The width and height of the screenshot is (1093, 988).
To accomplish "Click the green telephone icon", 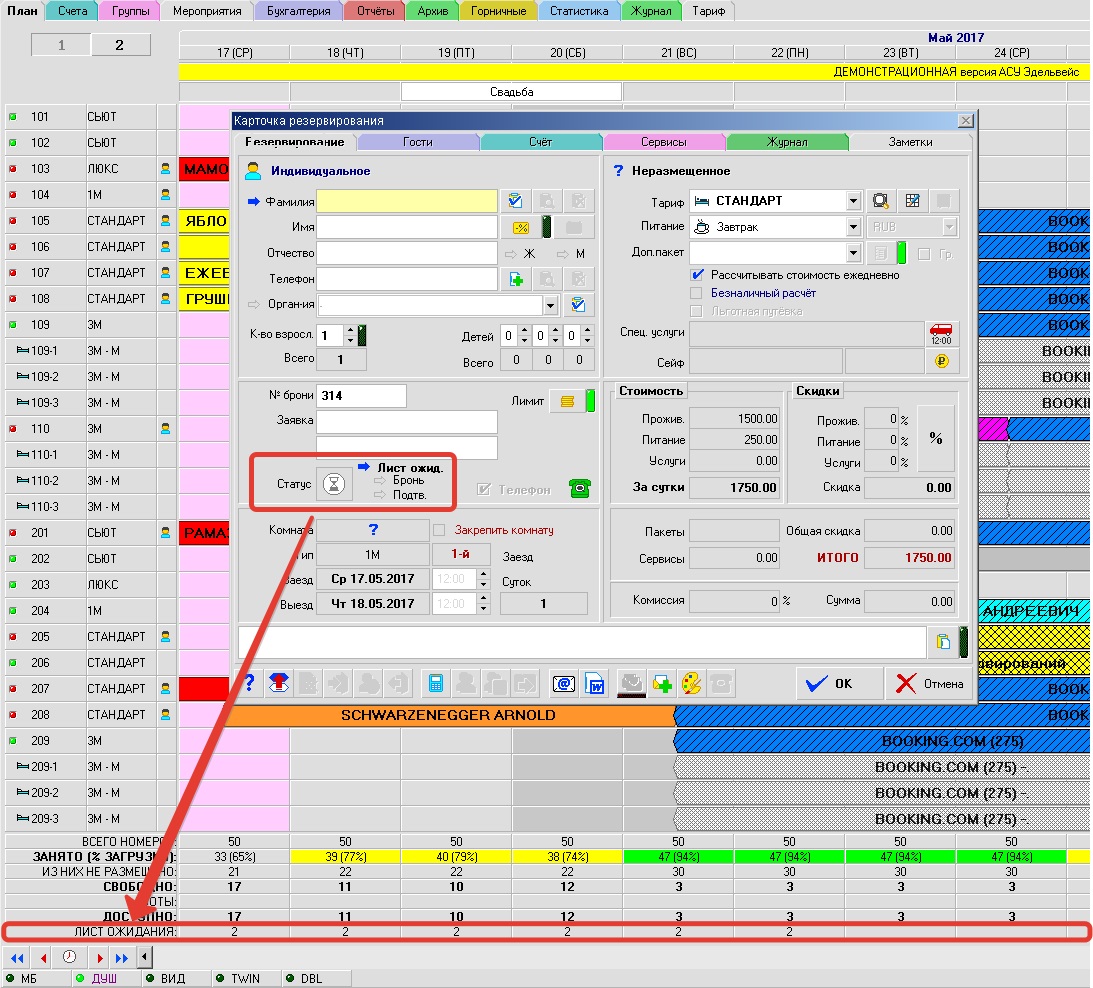I will (x=580, y=489).
